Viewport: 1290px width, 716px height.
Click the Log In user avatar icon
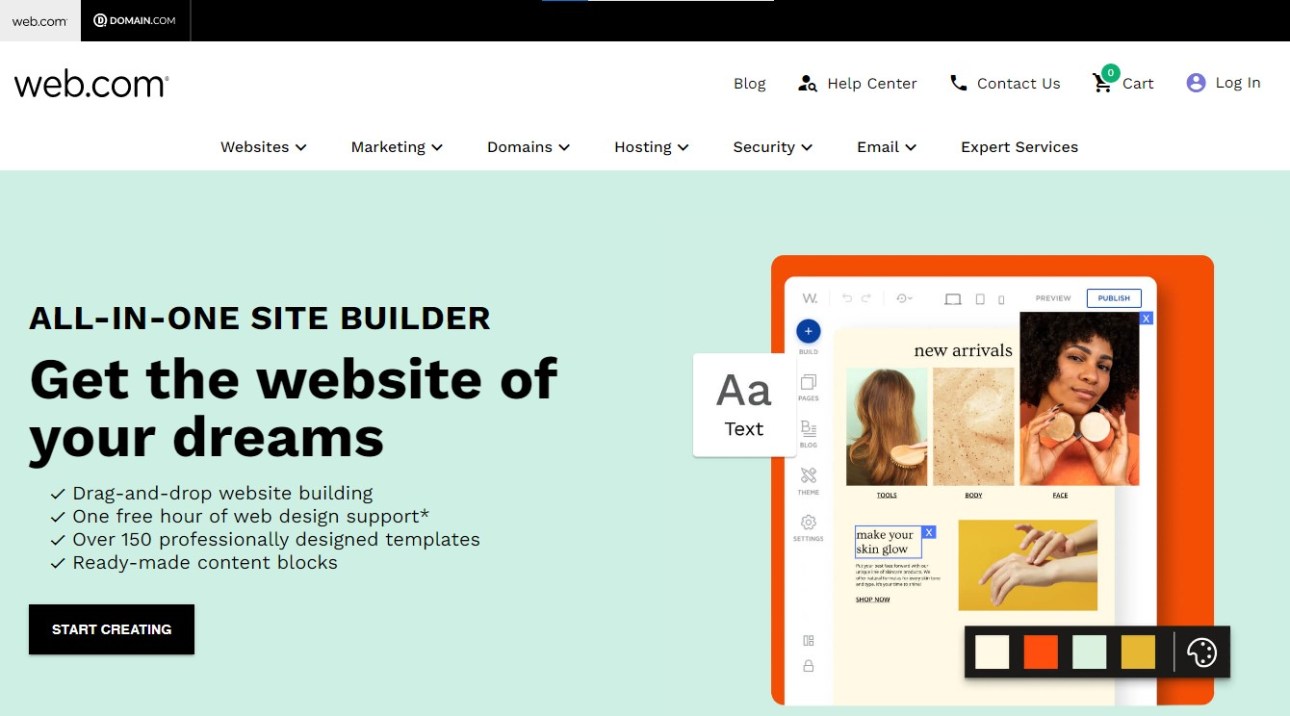pos(1196,83)
